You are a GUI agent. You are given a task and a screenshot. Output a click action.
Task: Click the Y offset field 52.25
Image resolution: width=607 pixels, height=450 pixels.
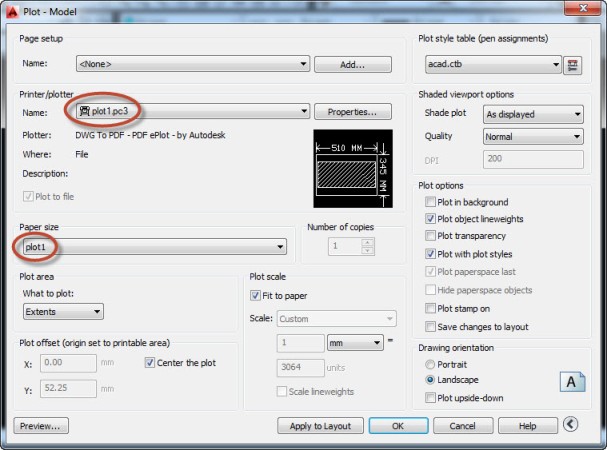(68, 388)
